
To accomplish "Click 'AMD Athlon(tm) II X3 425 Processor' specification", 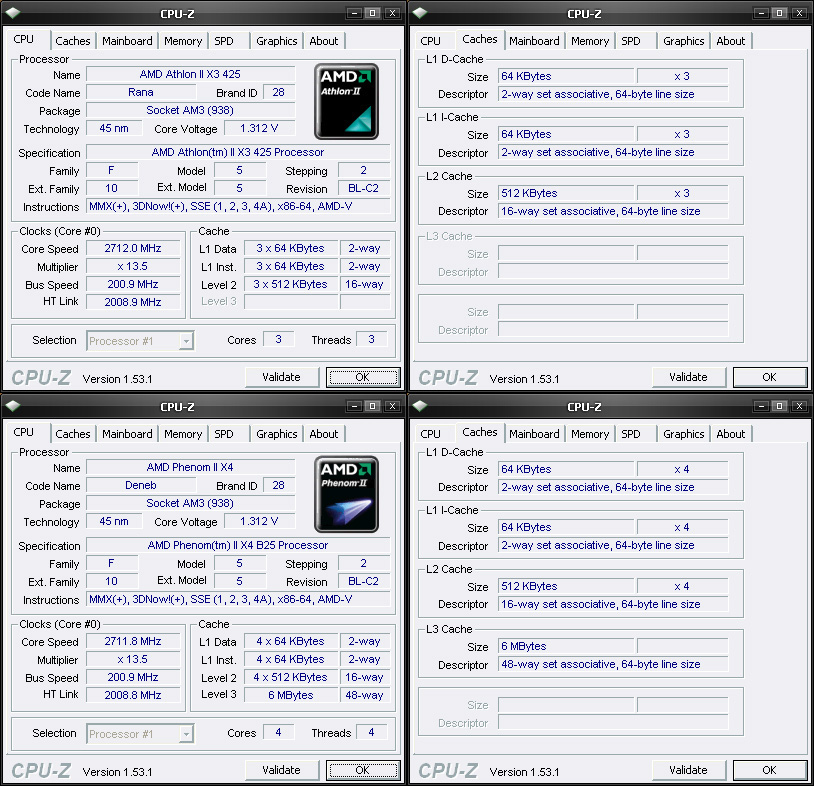I will pos(238,153).
